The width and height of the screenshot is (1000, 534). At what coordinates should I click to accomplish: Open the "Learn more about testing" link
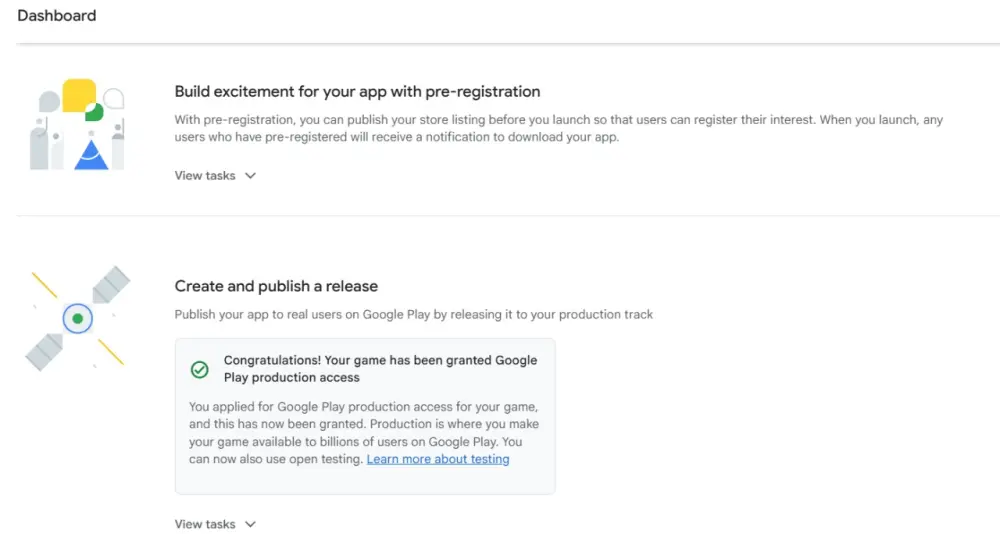(438, 459)
